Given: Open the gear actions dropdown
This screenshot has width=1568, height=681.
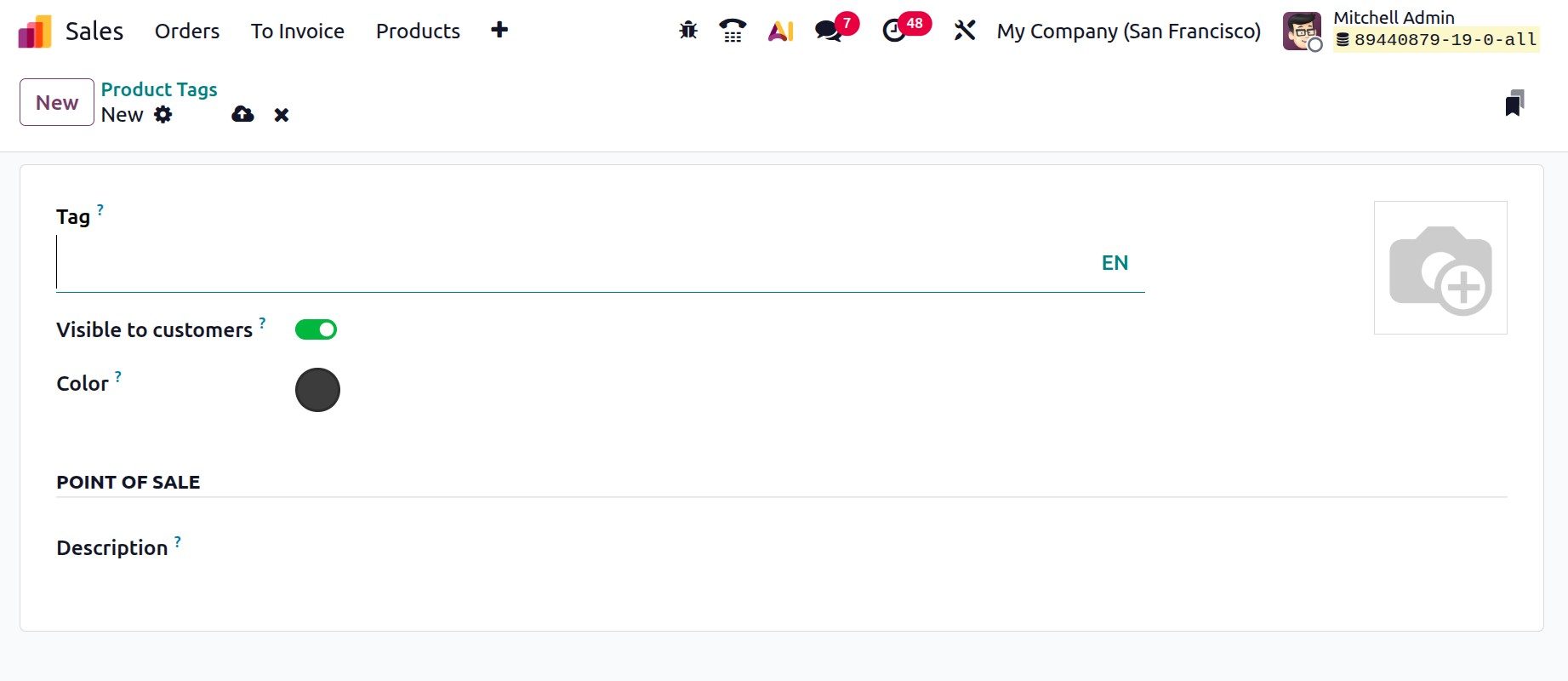Looking at the screenshot, I should click(x=163, y=115).
